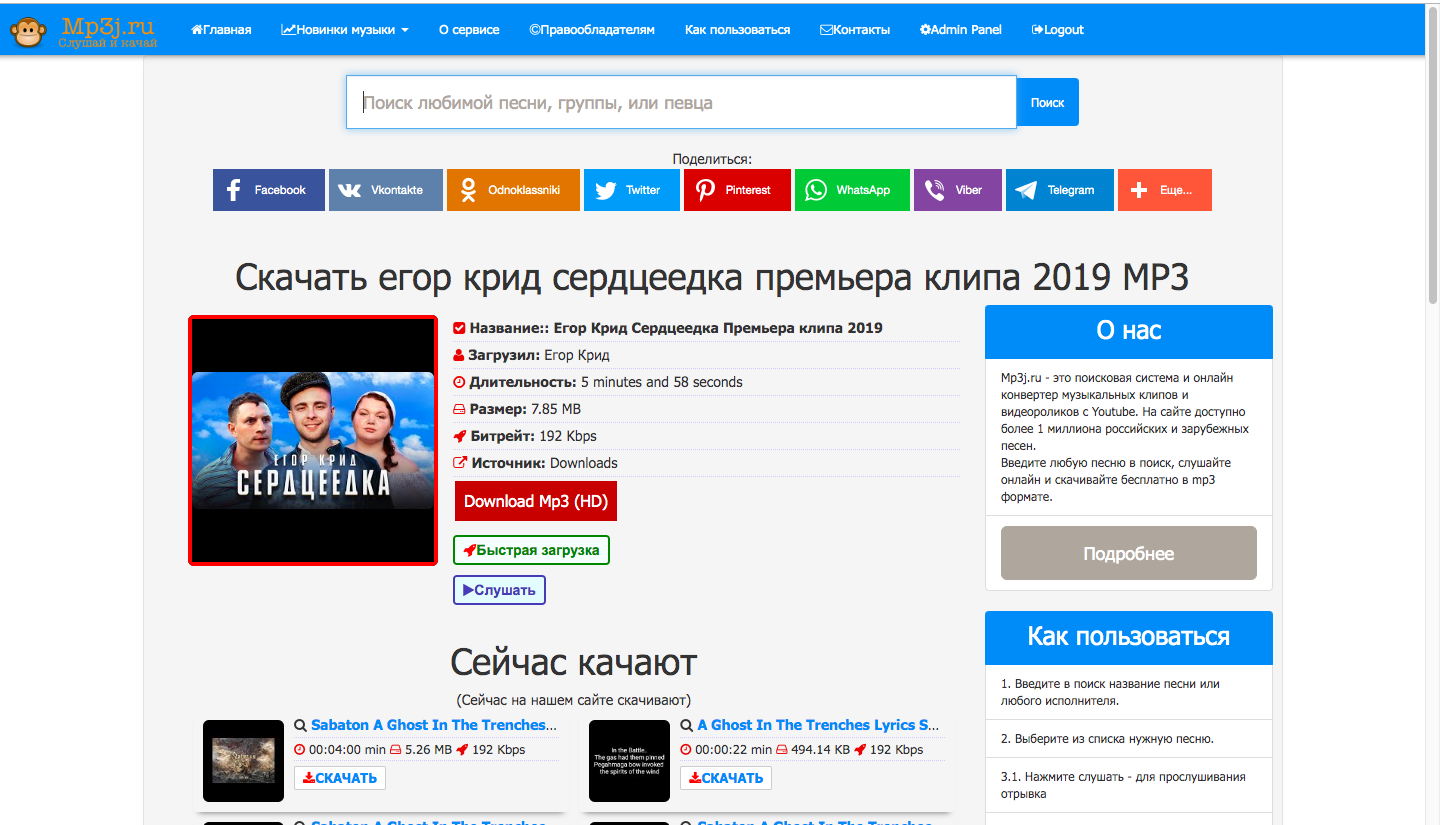
Task: Click step 1. Введите в поиск название песни
Action: pos(1129,692)
